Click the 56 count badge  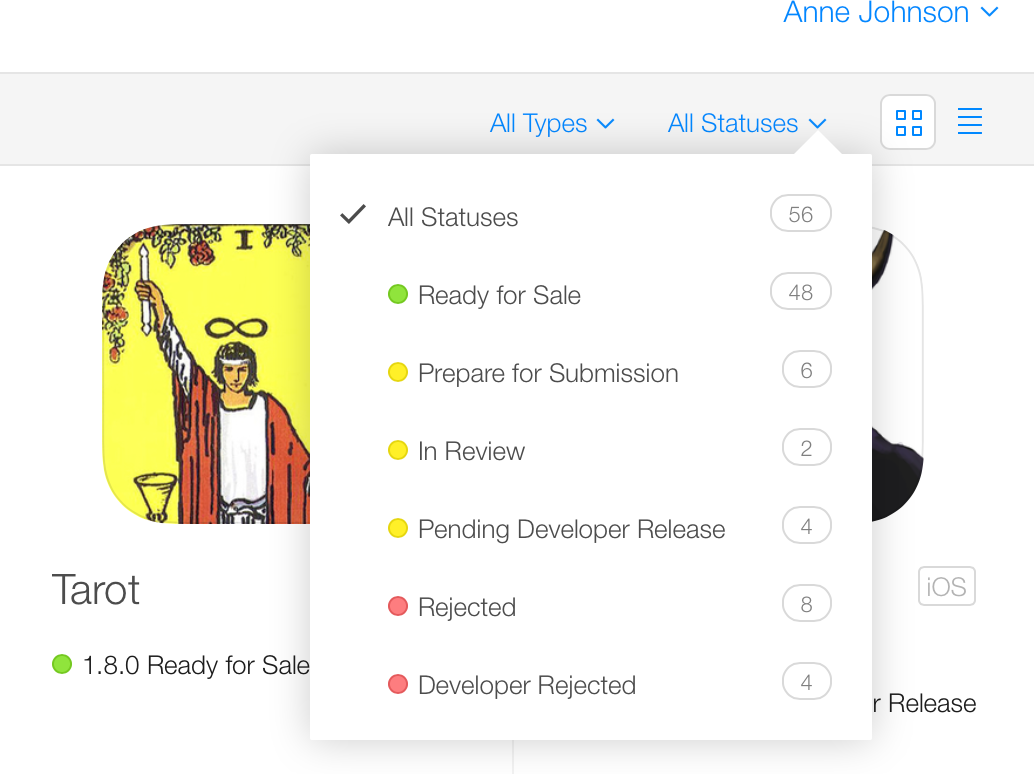800,215
